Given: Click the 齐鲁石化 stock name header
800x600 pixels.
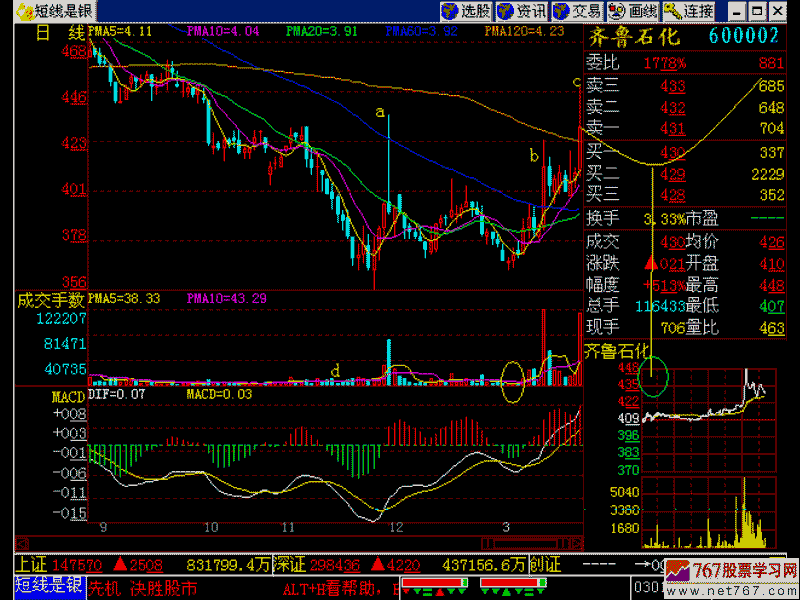Looking at the screenshot, I should 631,37.
